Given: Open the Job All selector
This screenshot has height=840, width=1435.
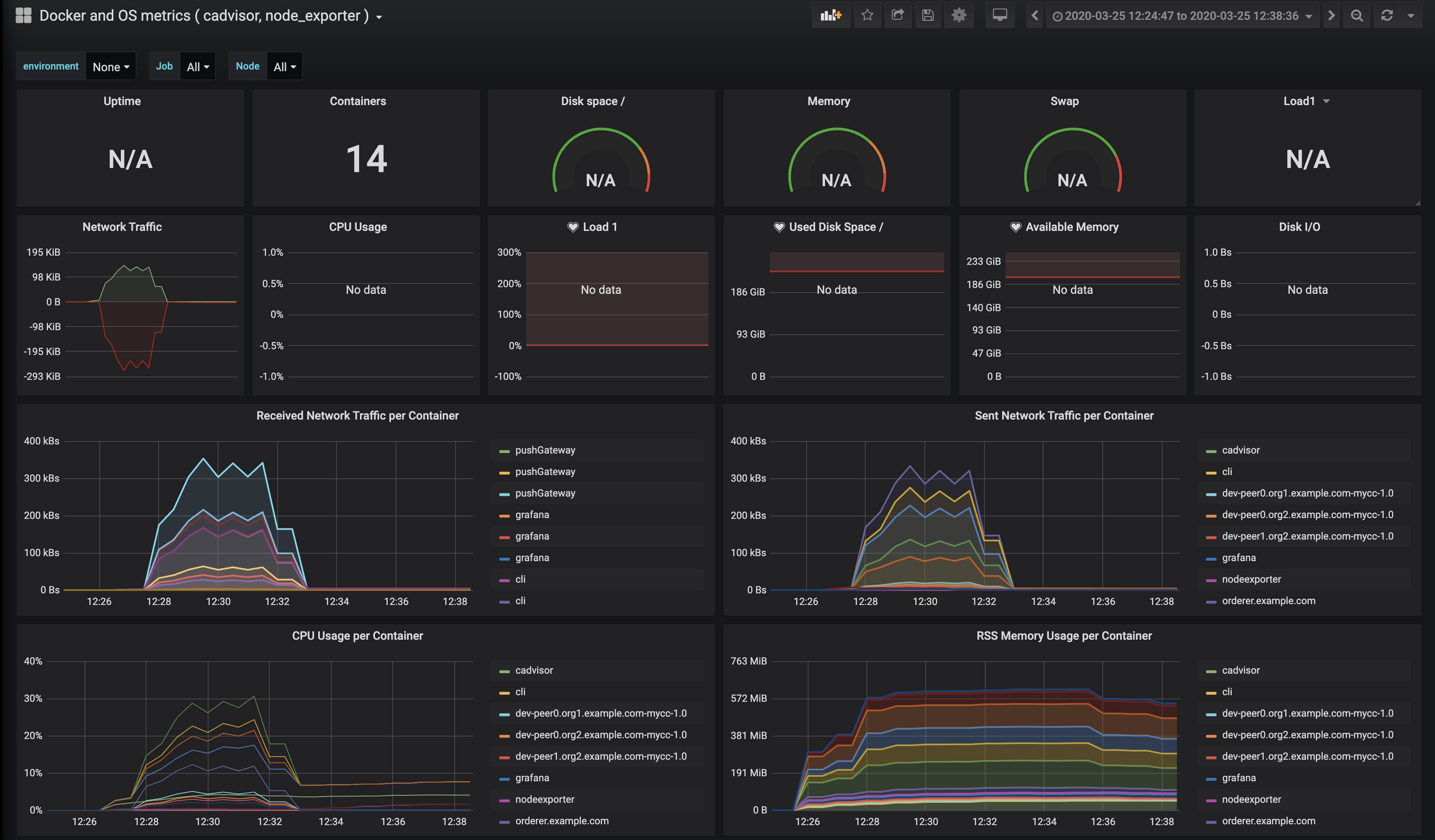Looking at the screenshot, I should click(197, 66).
